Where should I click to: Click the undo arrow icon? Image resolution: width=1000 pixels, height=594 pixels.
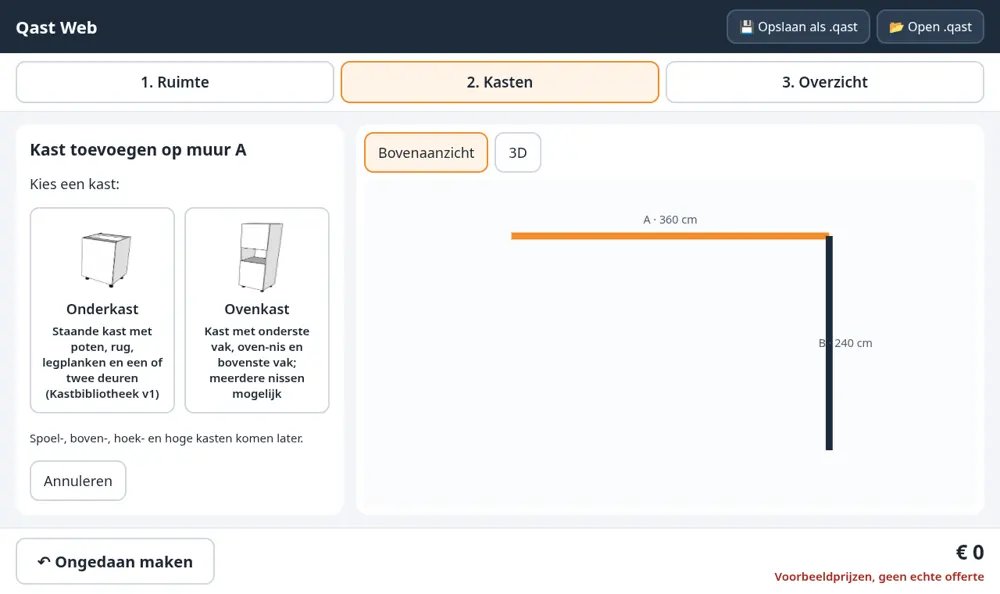(43, 561)
